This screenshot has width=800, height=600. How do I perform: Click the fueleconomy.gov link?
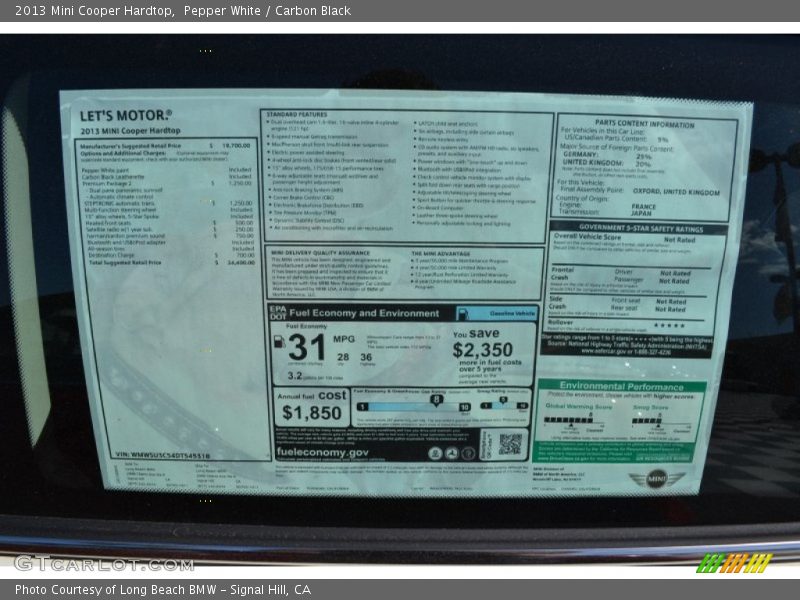[322, 452]
